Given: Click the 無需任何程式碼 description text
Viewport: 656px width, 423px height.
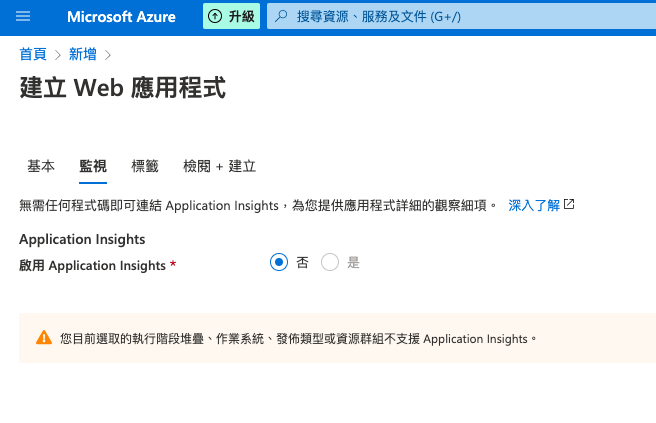Looking at the screenshot, I should tap(258, 205).
